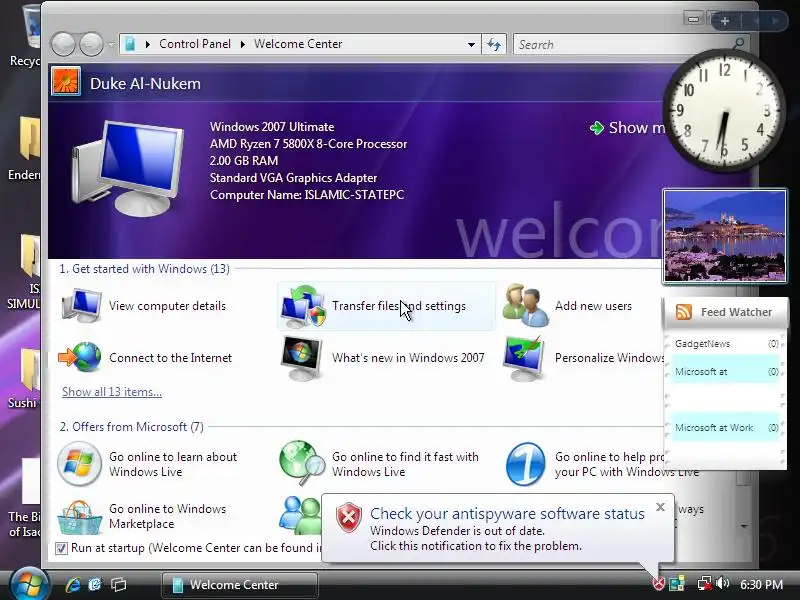Click the Back navigation button
This screenshot has width=800, height=600.
click(64, 44)
